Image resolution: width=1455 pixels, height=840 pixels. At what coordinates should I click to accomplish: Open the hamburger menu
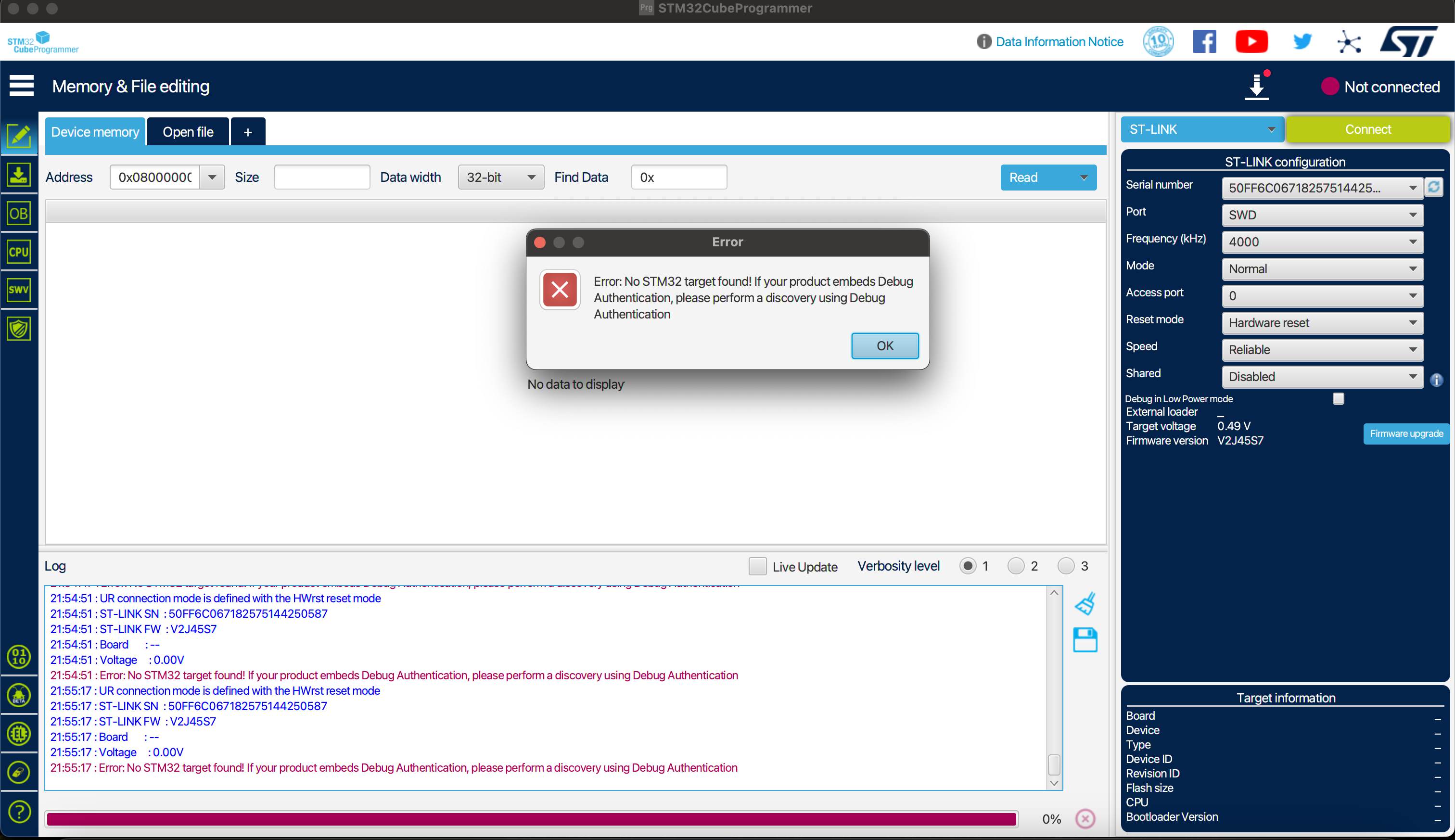(x=21, y=86)
